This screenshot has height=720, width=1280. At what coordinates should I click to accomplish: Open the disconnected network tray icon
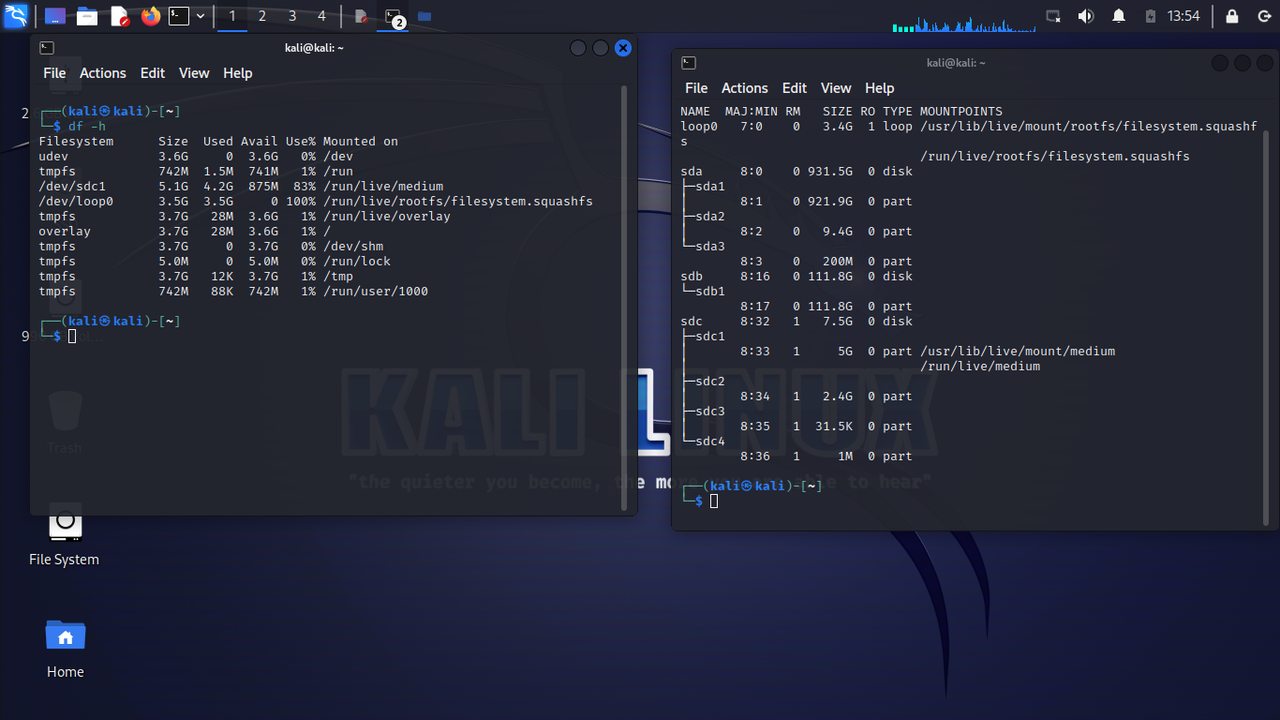click(x=1053, y=16)
